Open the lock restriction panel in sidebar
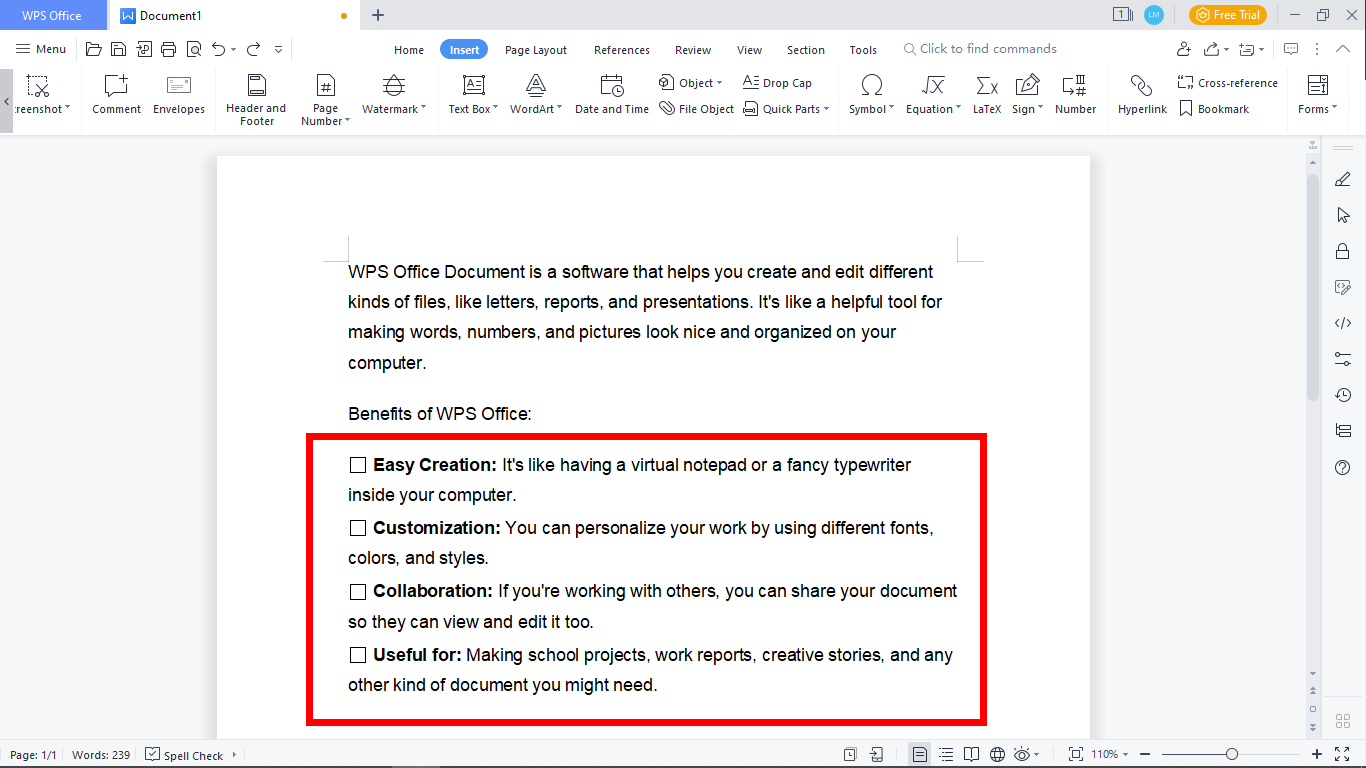Screen dimensions: 1366x768 (1343, 251)
